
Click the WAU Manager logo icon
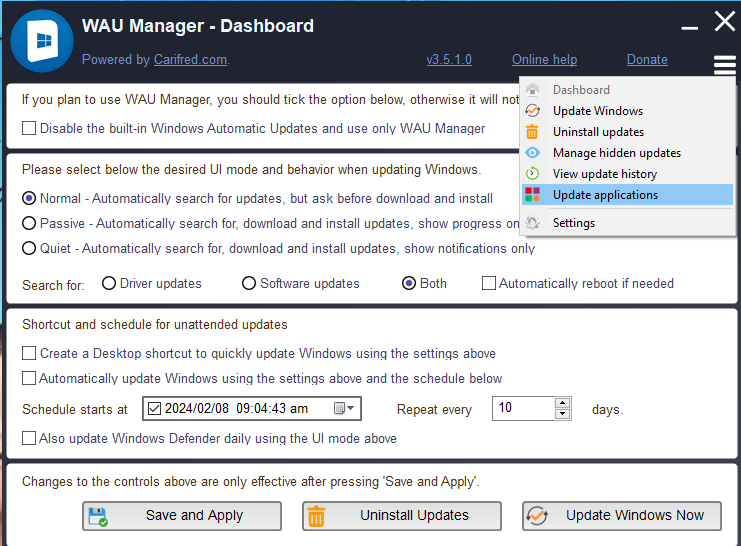(42, 41)
